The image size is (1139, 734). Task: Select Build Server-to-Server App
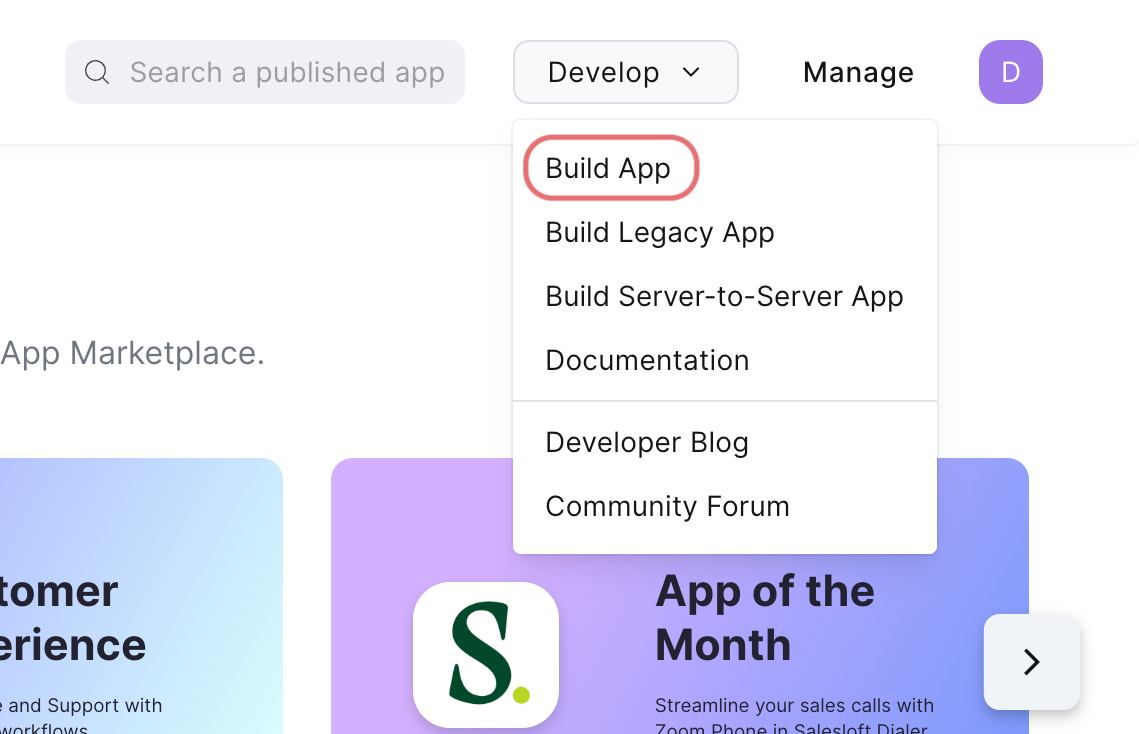point(723,296)
